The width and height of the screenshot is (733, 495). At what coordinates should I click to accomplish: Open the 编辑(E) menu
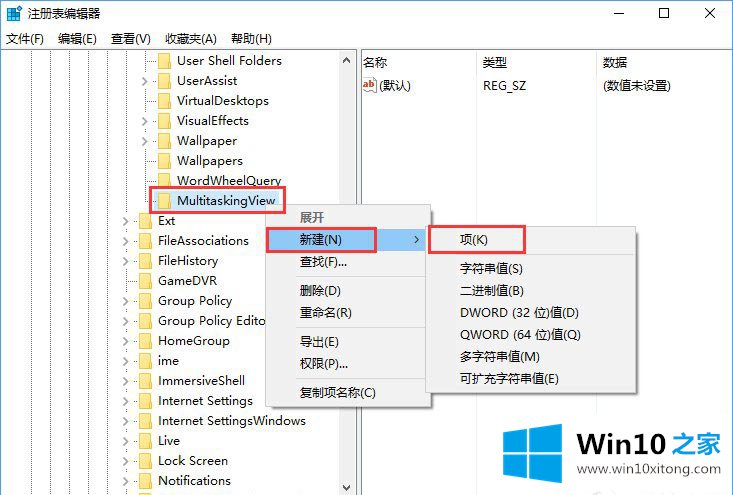[77, 39]
